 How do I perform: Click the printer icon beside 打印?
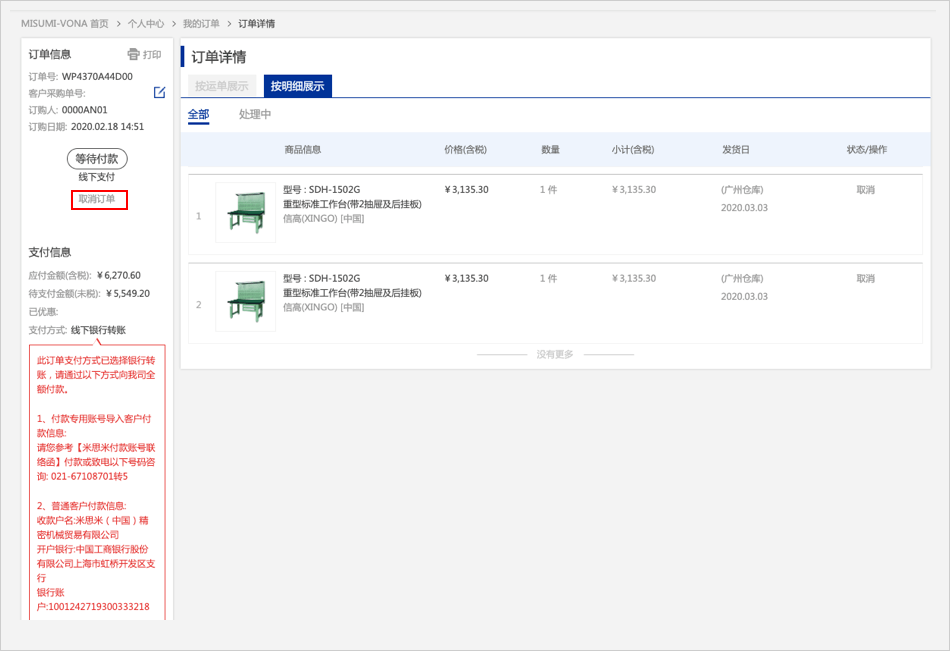point(133,55)
